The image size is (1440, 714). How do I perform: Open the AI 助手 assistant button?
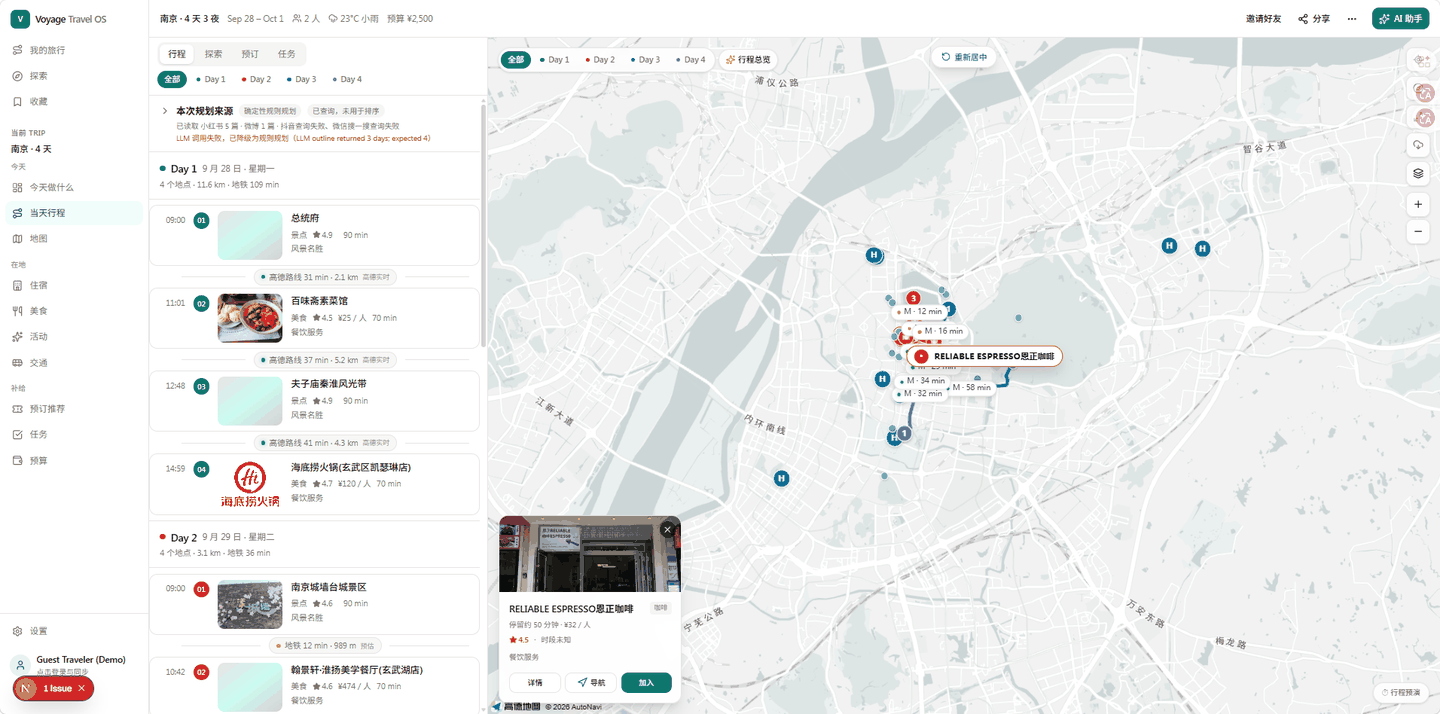point(1400,19)
